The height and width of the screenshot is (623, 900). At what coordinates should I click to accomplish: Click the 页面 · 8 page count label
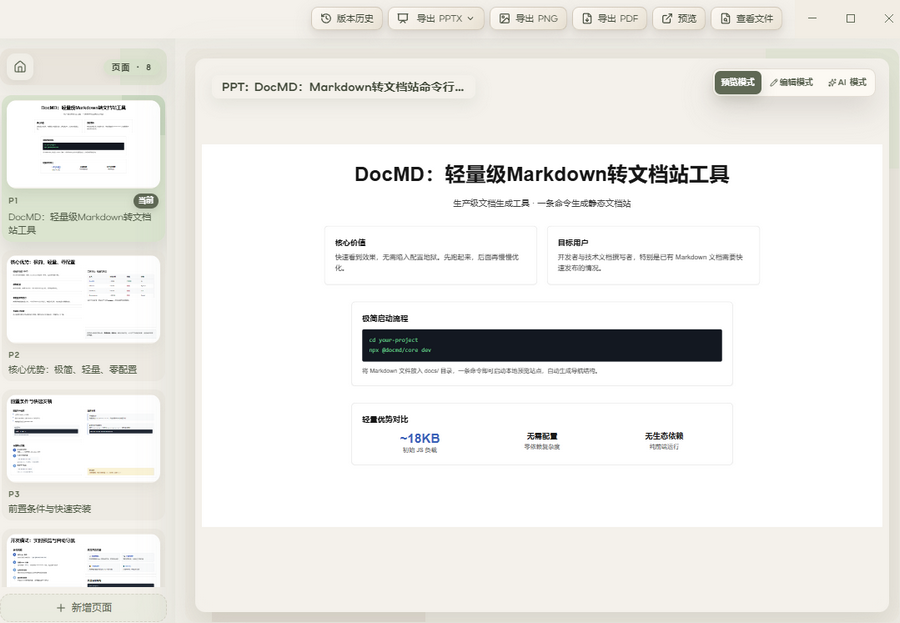click(131, 67)
